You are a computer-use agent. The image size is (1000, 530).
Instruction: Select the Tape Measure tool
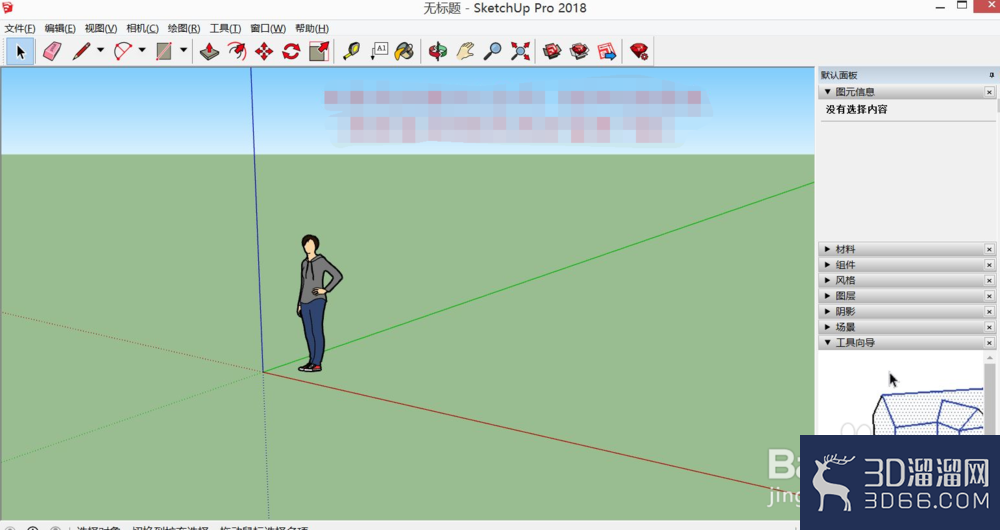tap(351, 51)
